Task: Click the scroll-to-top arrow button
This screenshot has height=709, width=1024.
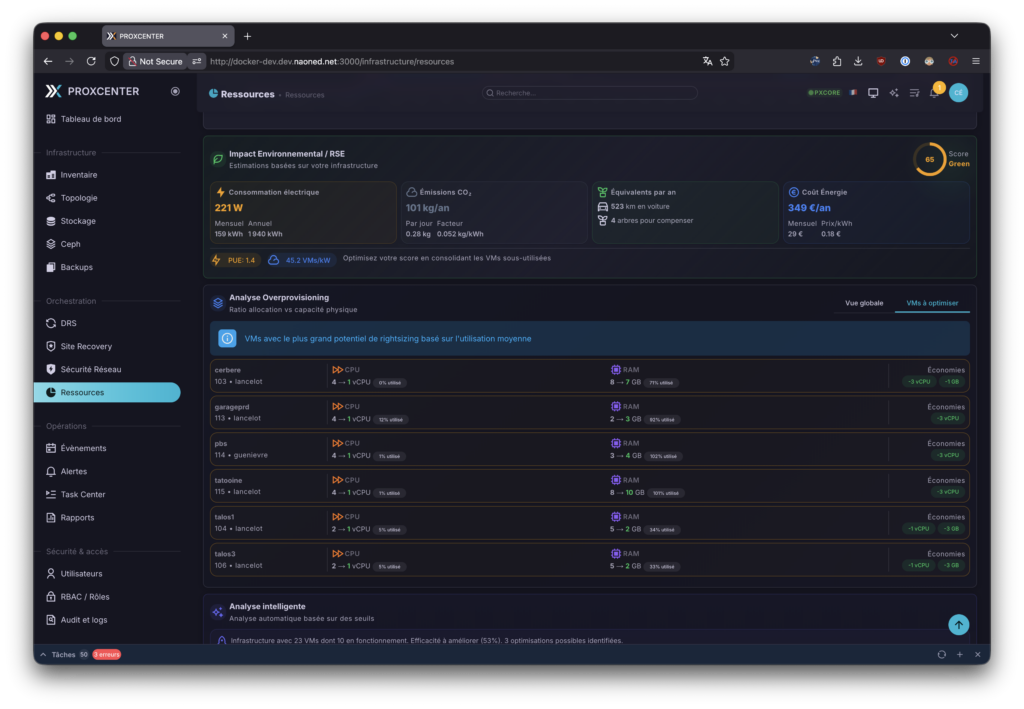Action: point(958,625)
